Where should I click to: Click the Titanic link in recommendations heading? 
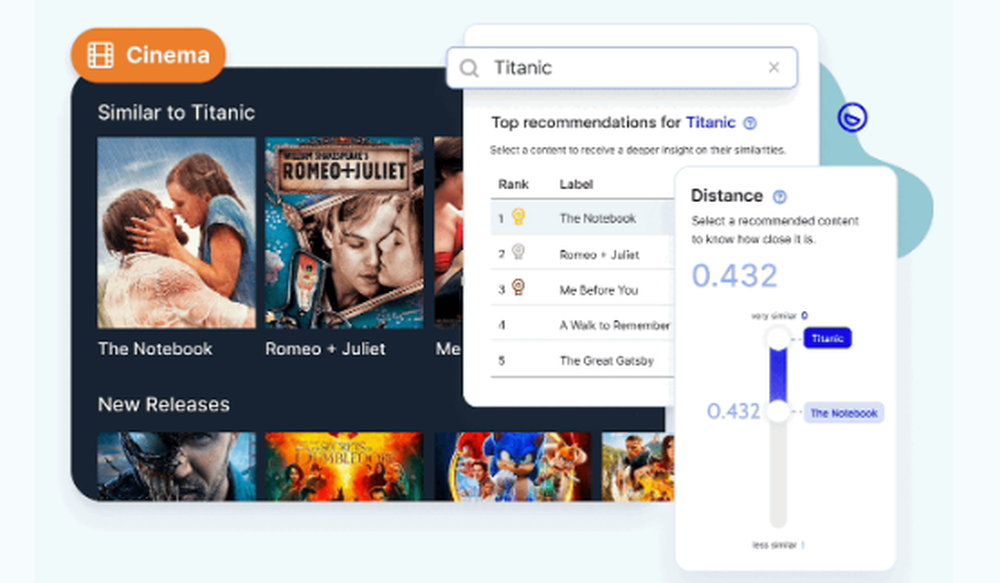[x=710, y=122]
